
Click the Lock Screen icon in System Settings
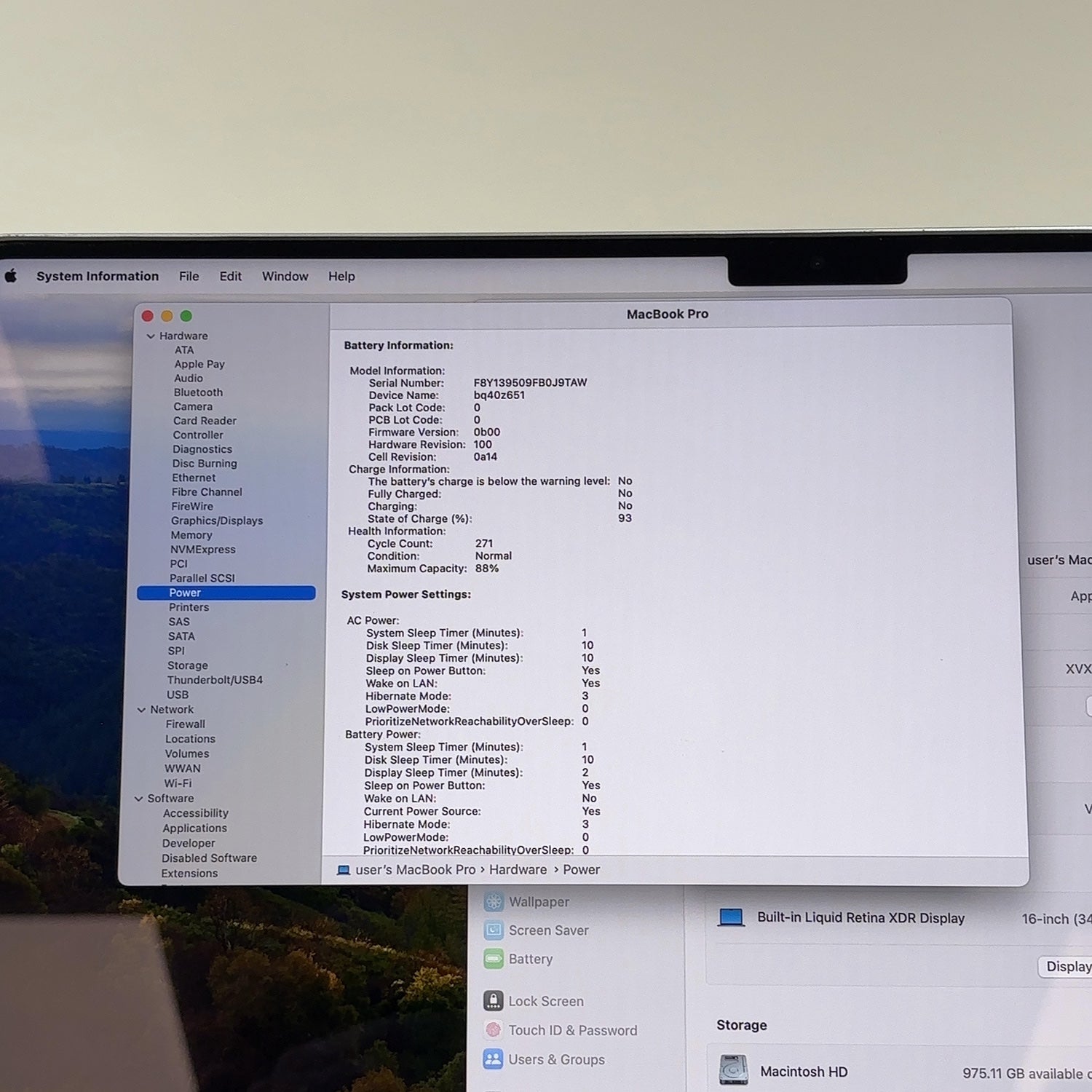point(494,1001)
